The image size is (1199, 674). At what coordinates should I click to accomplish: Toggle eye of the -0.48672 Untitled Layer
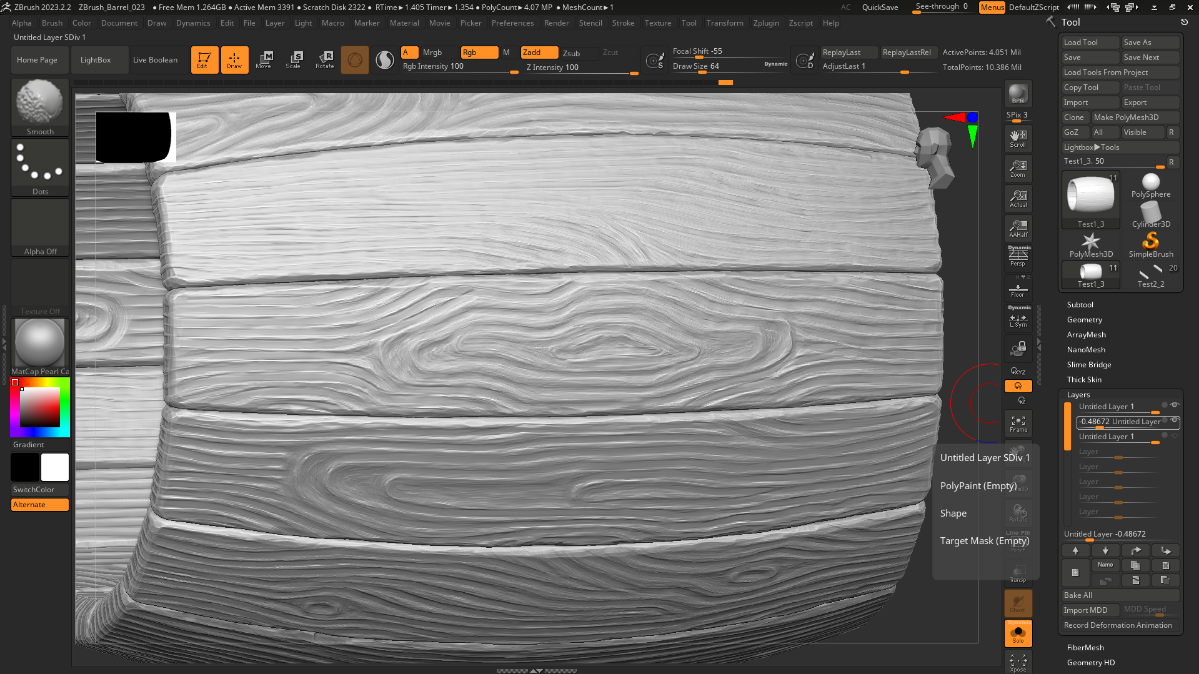1175,420
